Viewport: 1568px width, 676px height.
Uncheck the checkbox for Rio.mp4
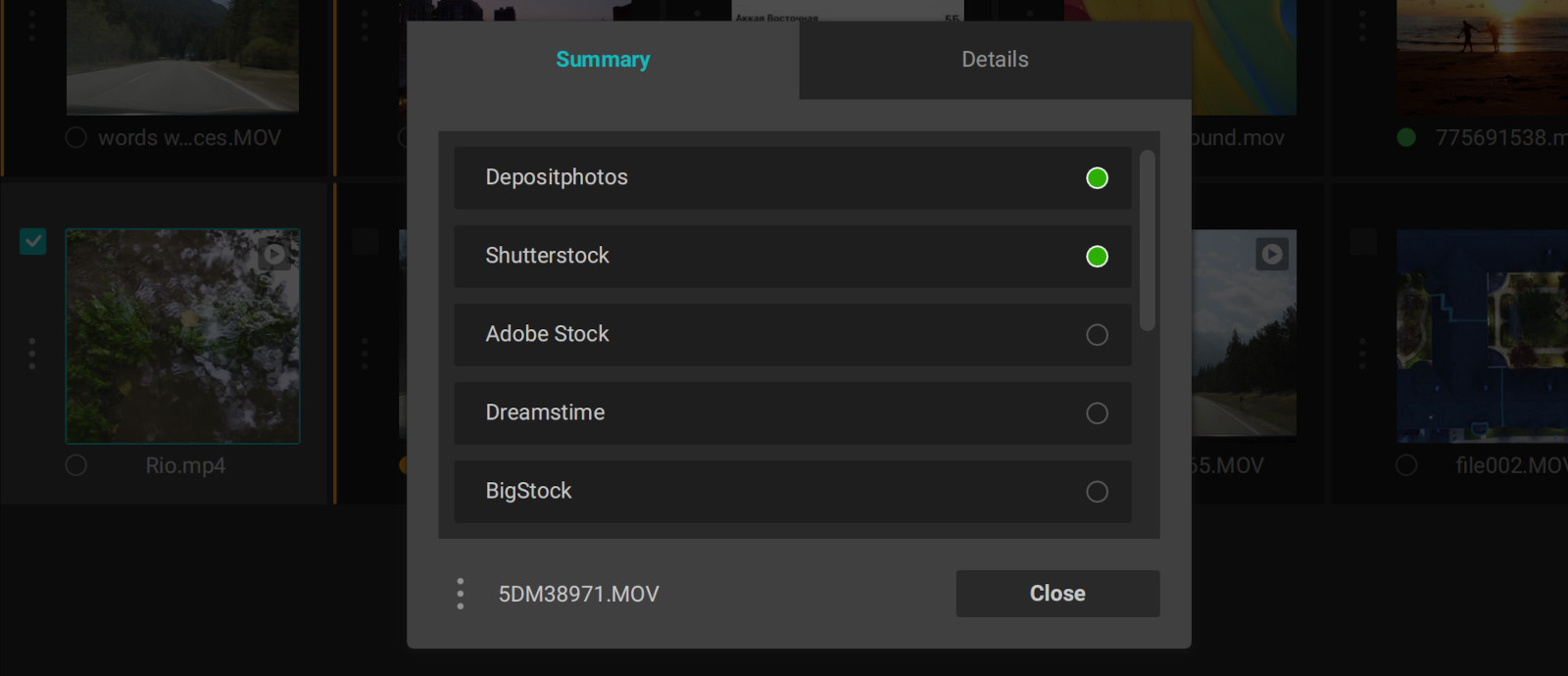[33, 241]
